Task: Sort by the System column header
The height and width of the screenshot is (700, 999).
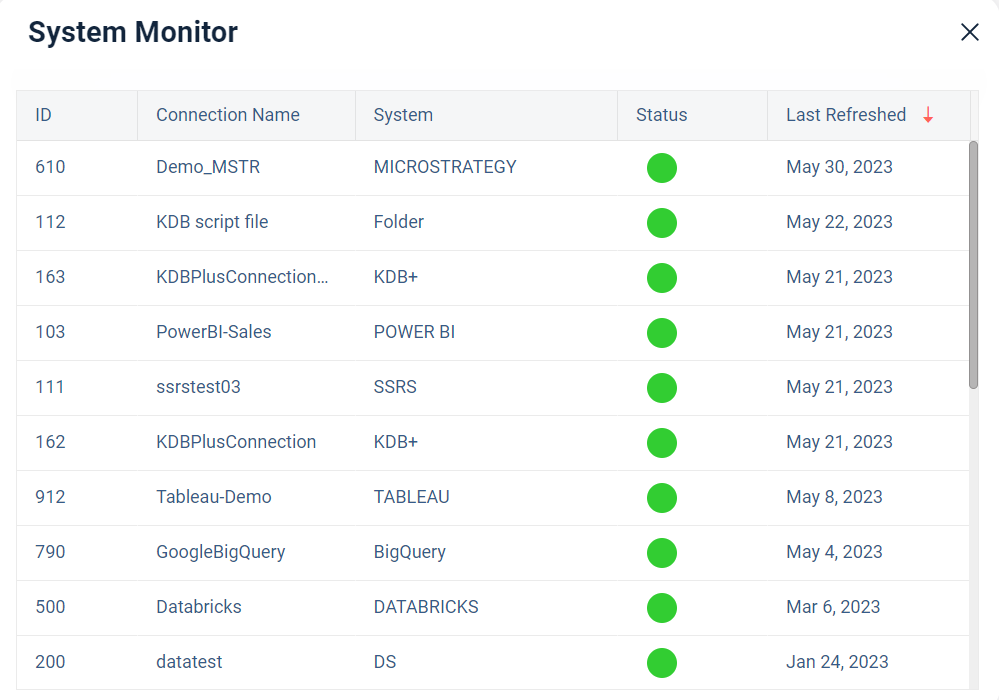Action: tap(403, 115)
